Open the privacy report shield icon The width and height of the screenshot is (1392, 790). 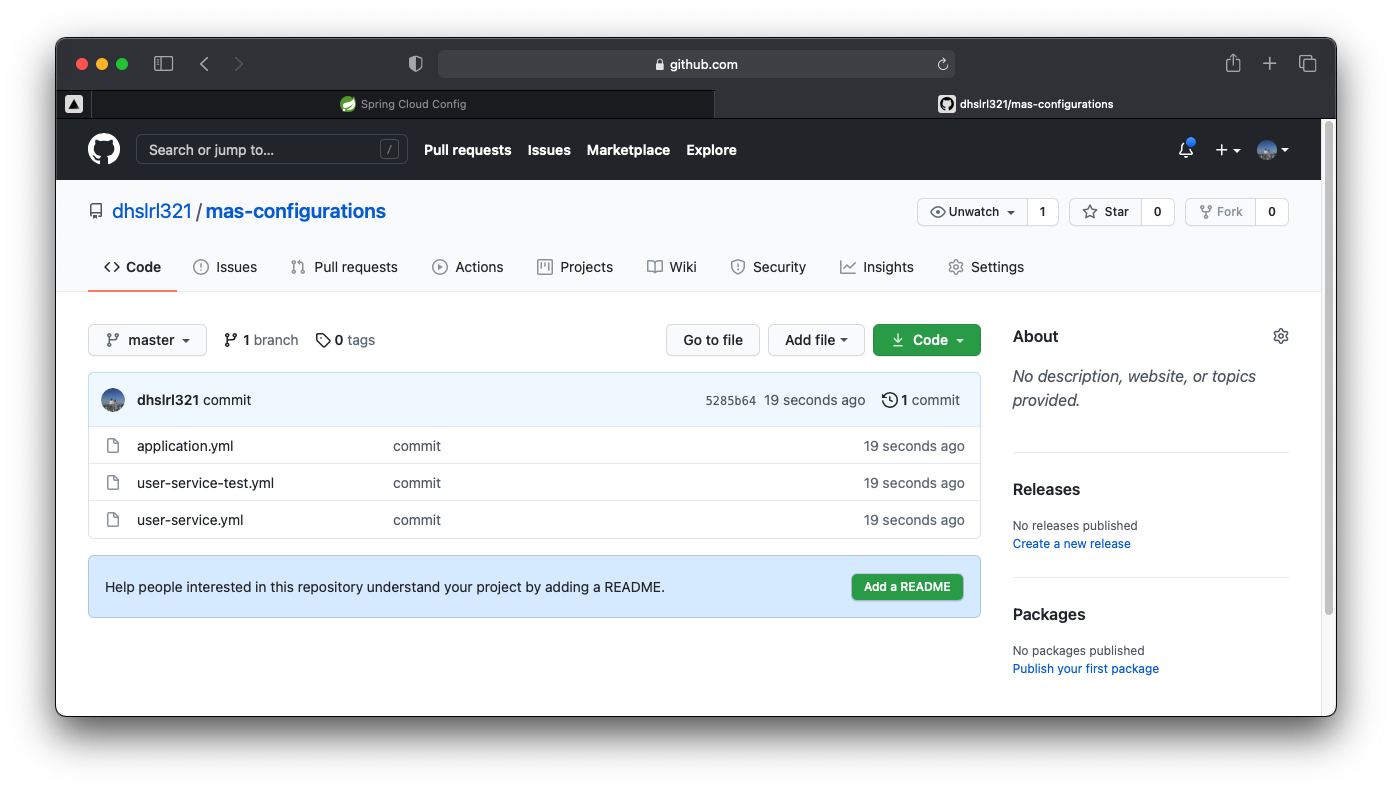pyautogui.click(x=416, y=64)
